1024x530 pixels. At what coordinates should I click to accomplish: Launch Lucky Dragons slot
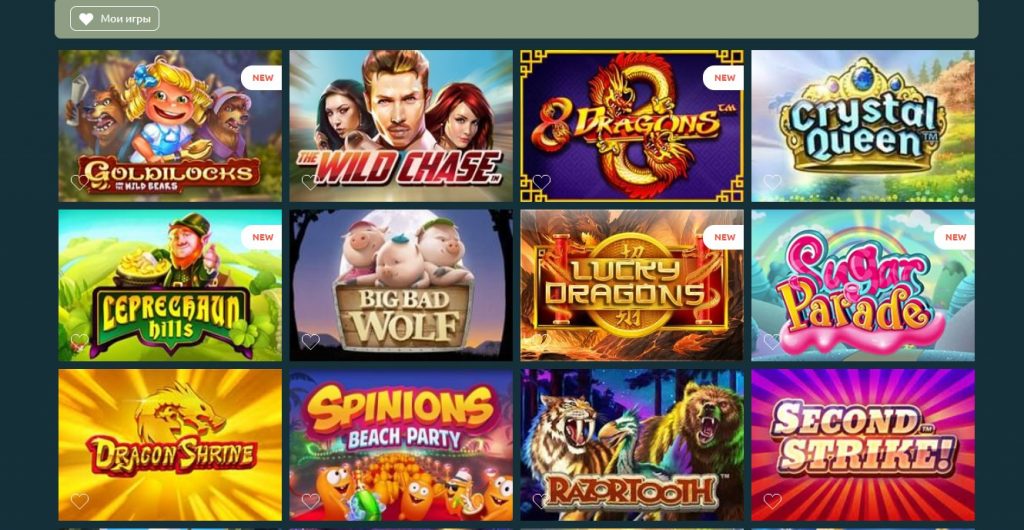[x=632, y=285]
